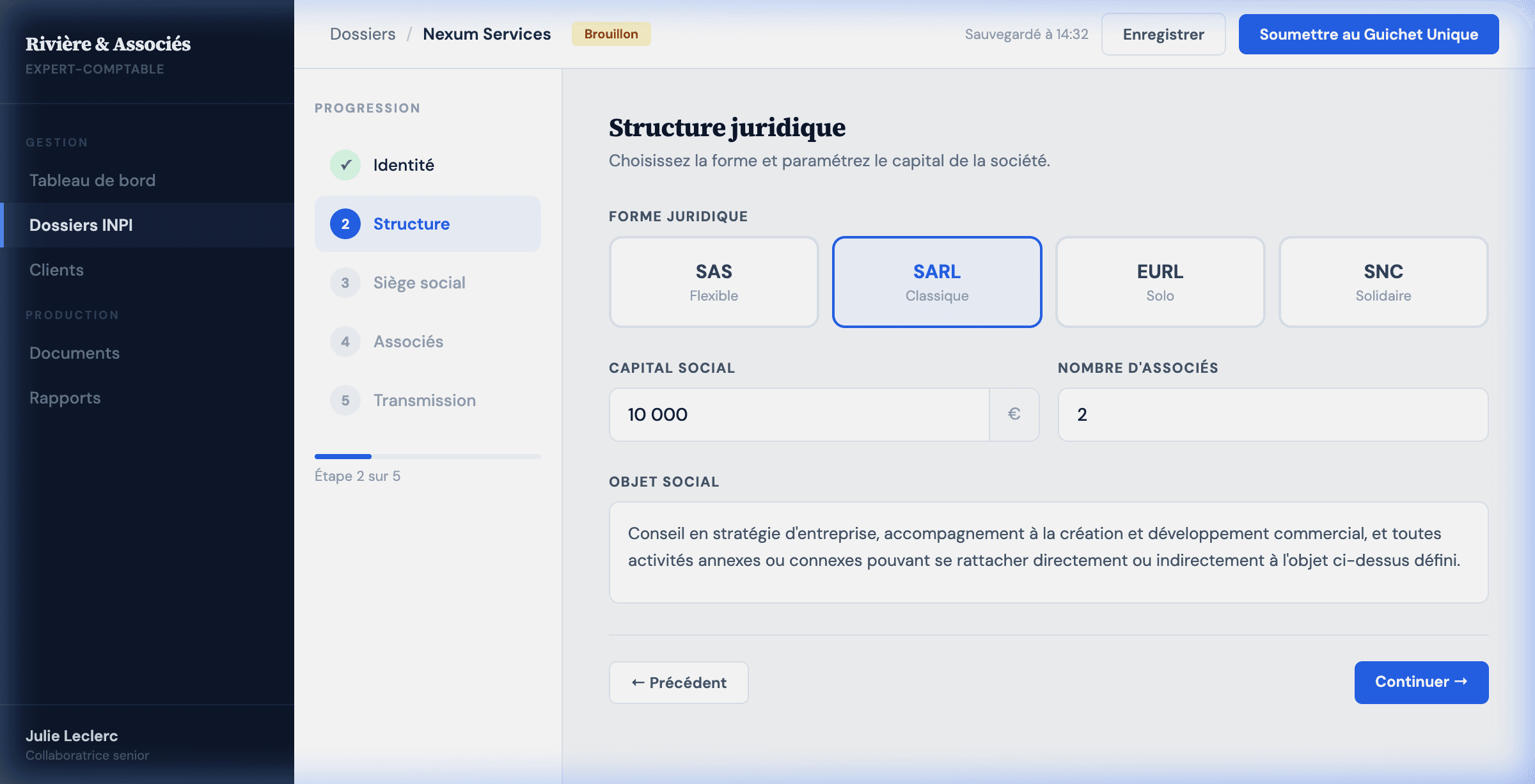
Task: Click the back arrow on Précédent
Action: (x=636, y=682)
